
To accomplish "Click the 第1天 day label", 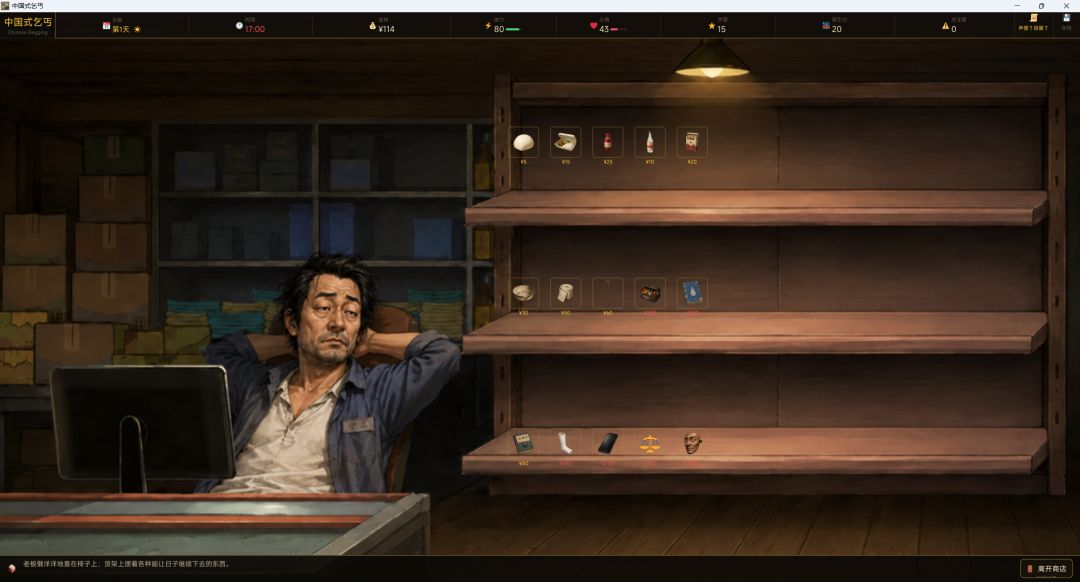I will (x=121, y=29).
